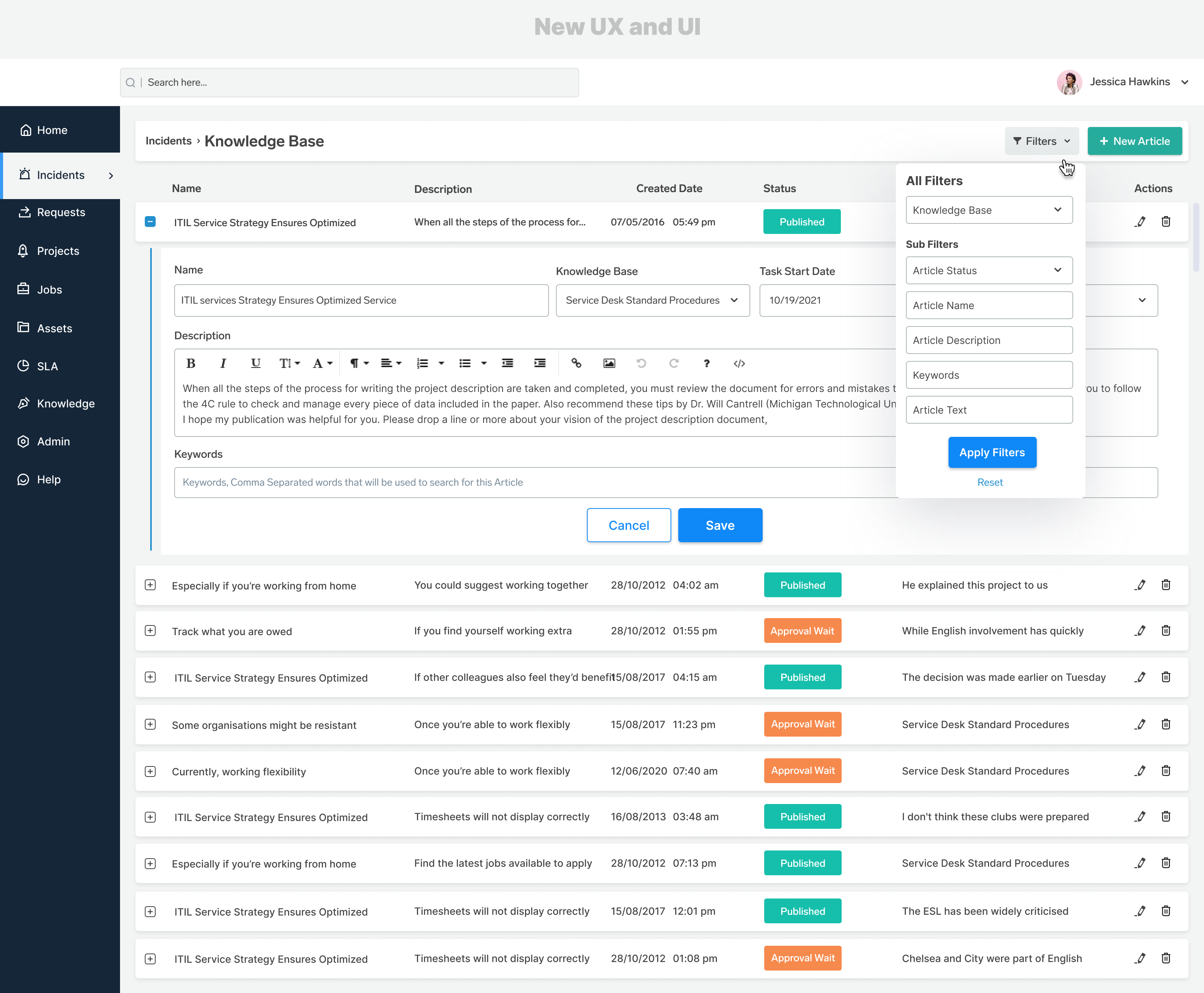Click the Reset filters link
Viewport: 1204px width, 993px height.
pyautogui.click(x=990, y=482)
